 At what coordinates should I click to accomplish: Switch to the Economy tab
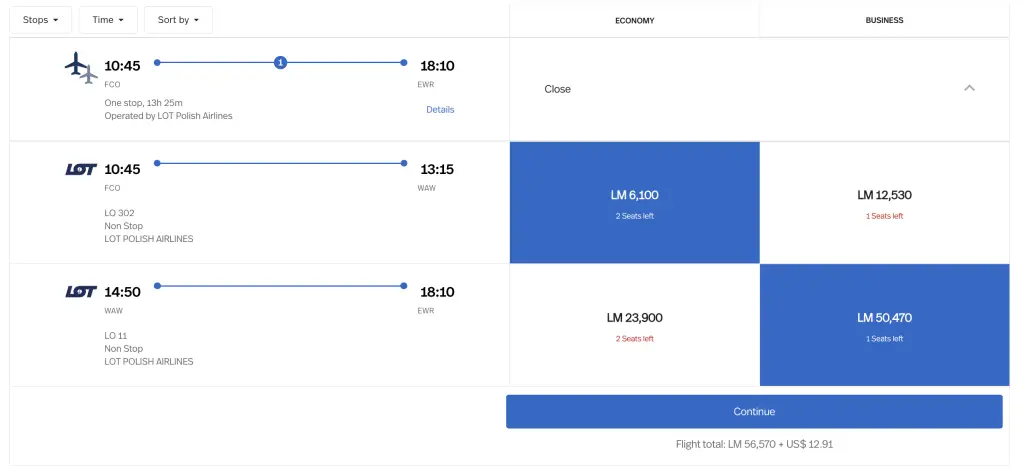(x=634, y=20)
